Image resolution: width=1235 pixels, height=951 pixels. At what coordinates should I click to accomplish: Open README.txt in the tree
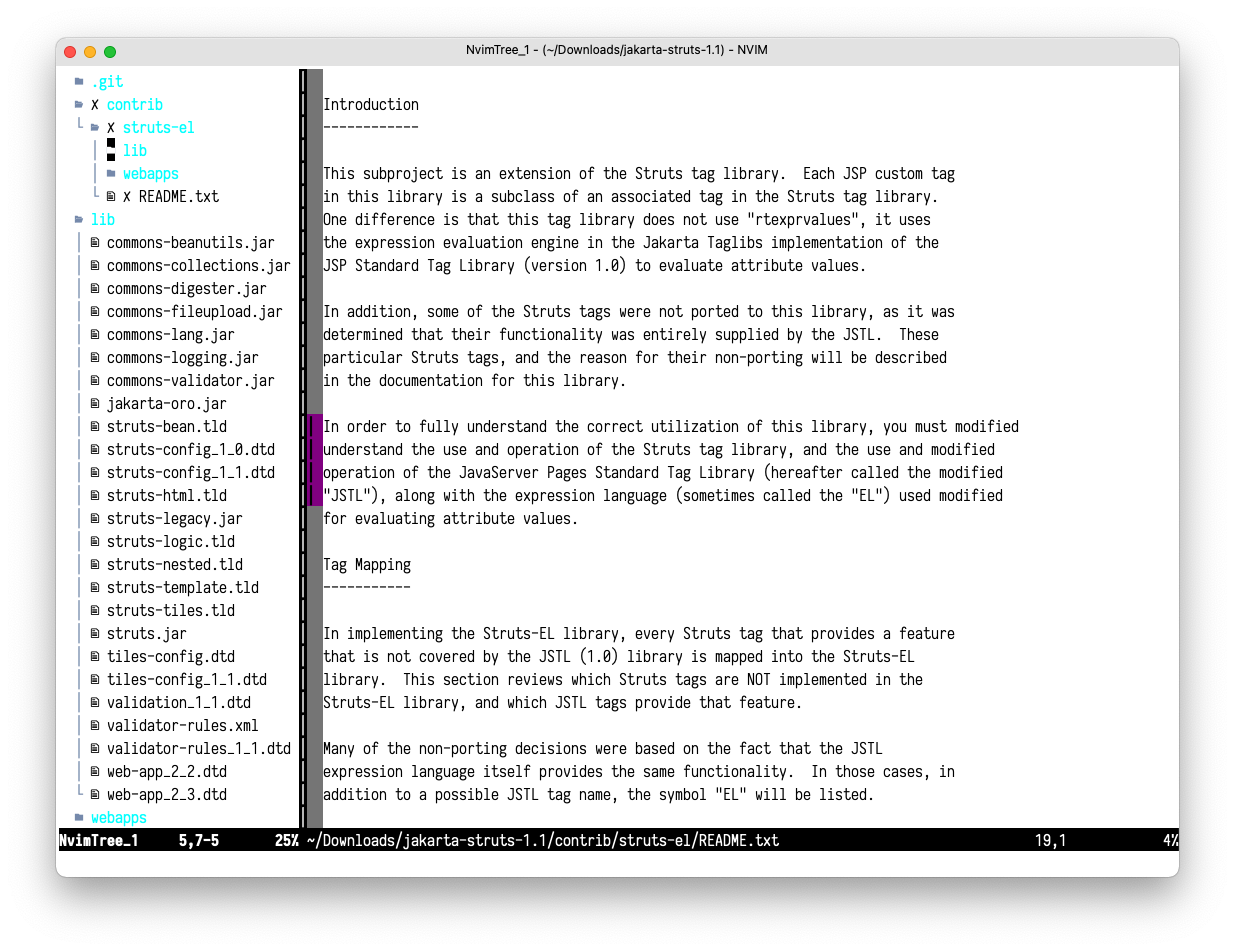point(179,197)
